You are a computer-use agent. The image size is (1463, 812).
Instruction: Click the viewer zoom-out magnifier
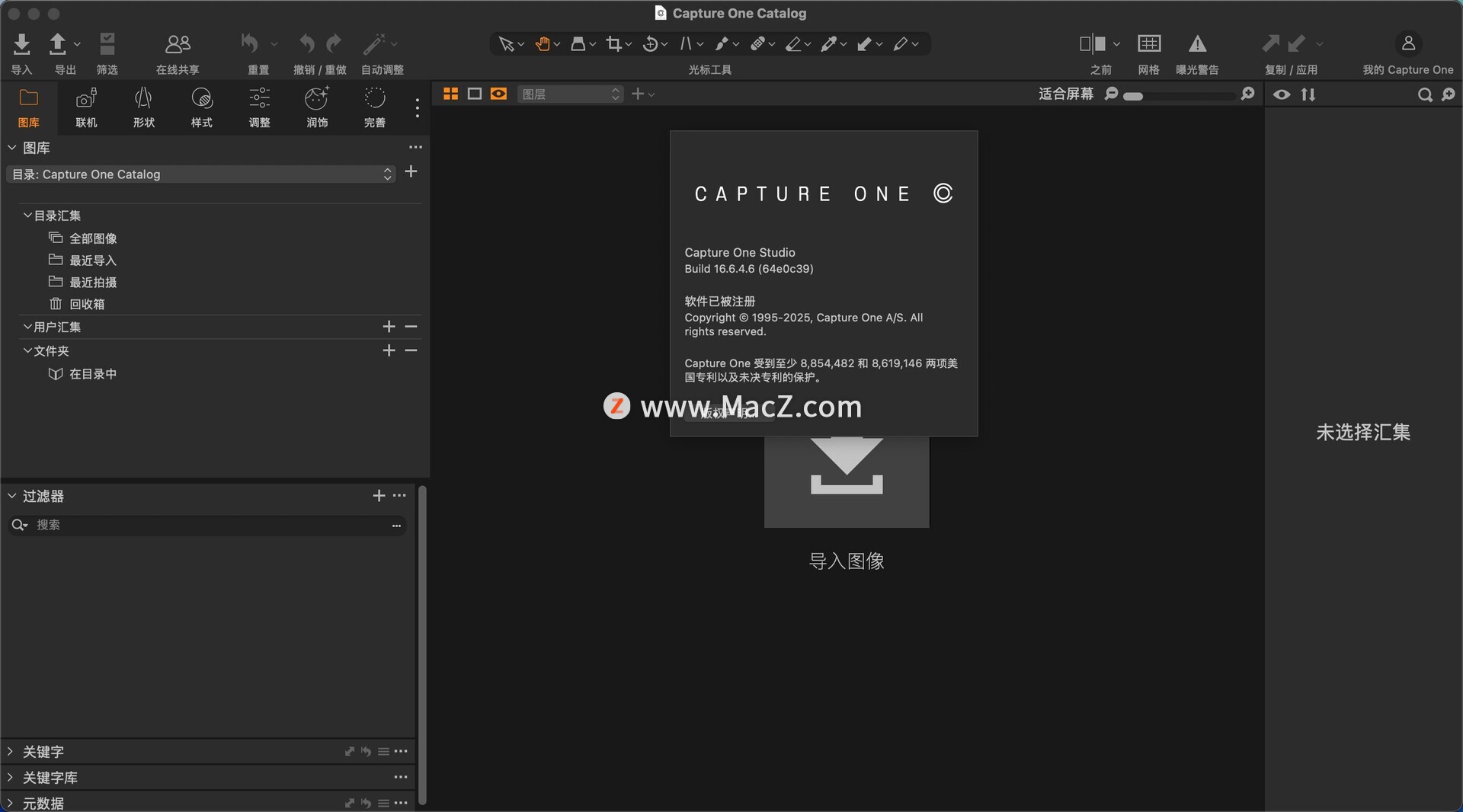[x=1111, y=94]
